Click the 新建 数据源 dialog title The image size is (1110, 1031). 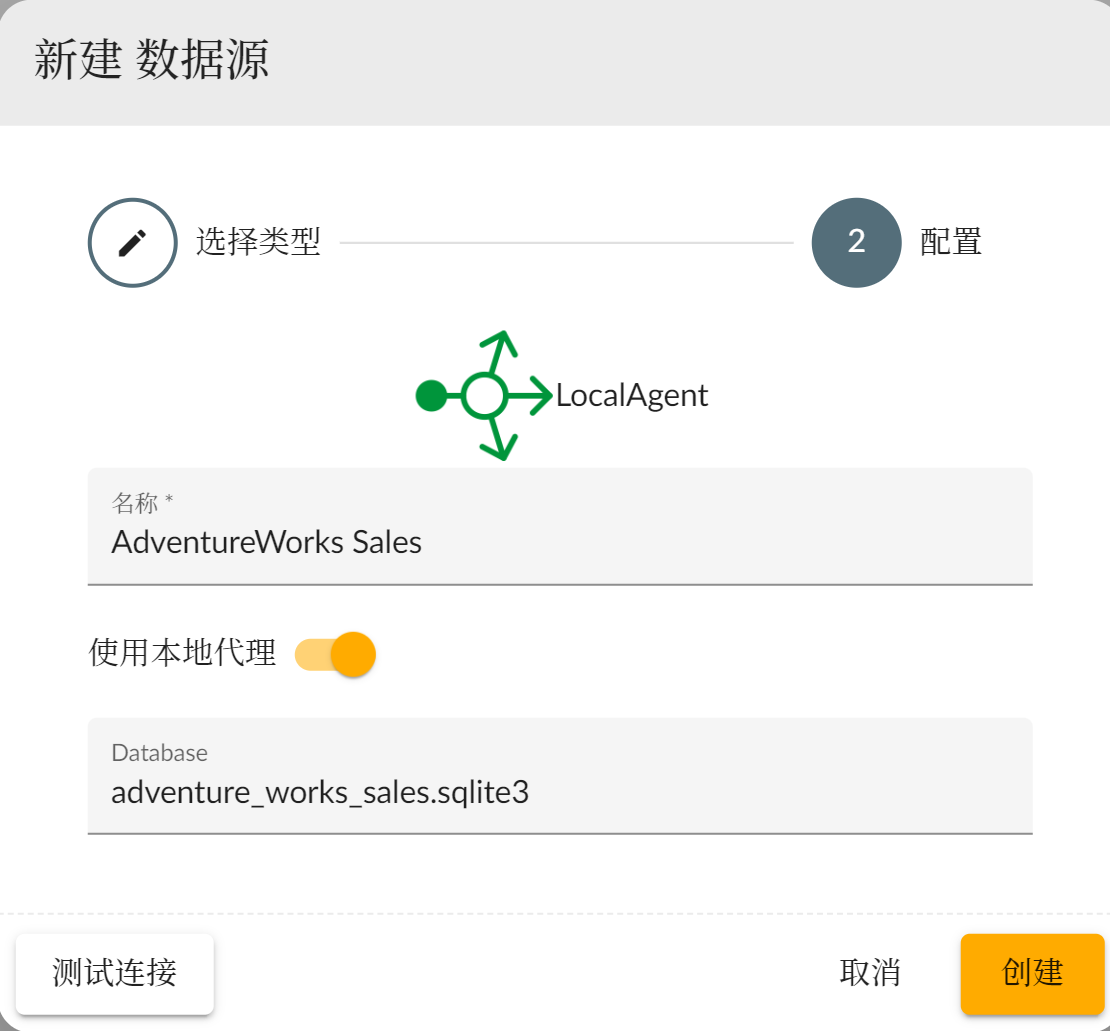151,61
